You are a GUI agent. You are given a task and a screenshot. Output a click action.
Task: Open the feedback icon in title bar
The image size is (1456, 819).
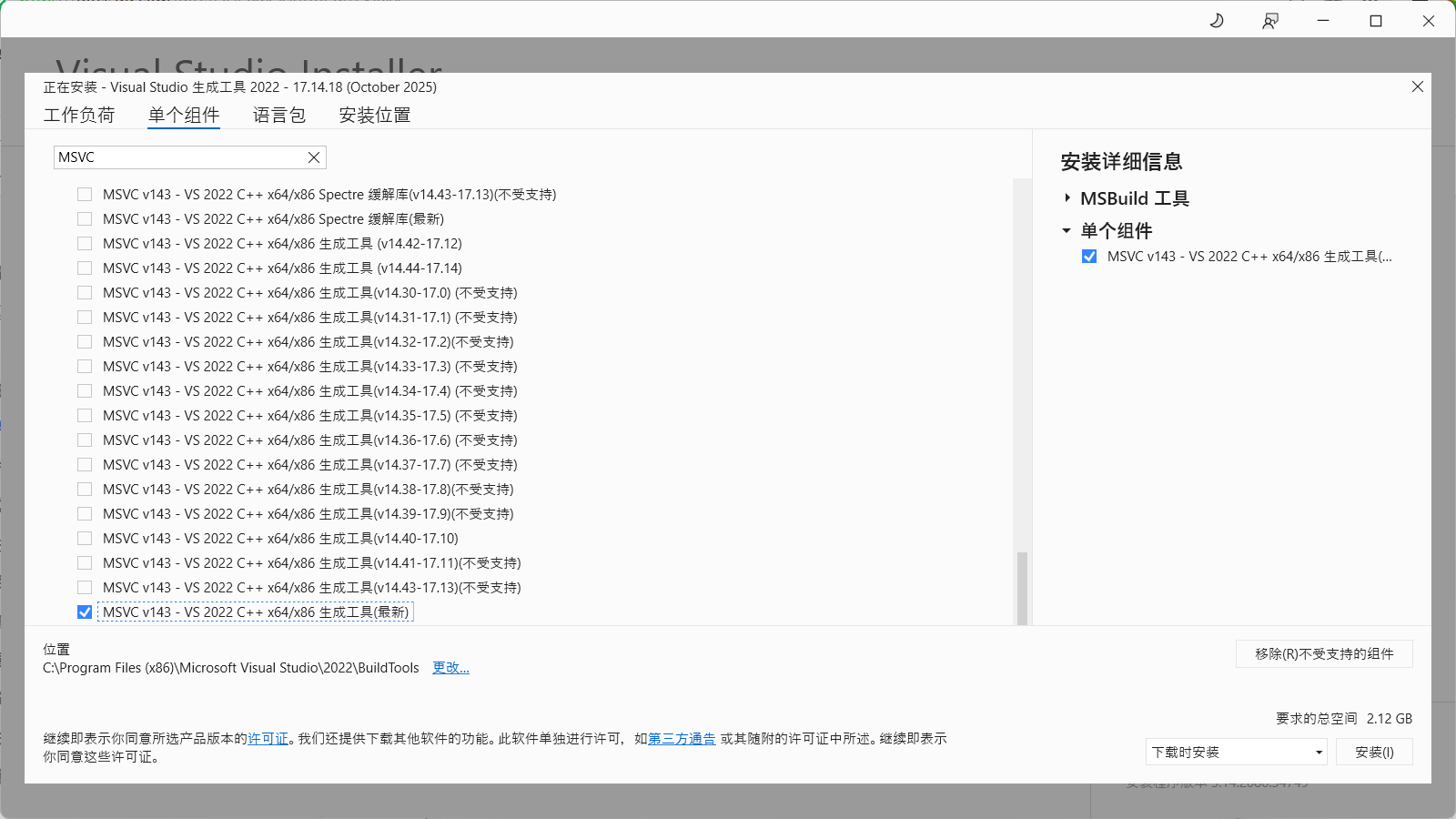1270,20
